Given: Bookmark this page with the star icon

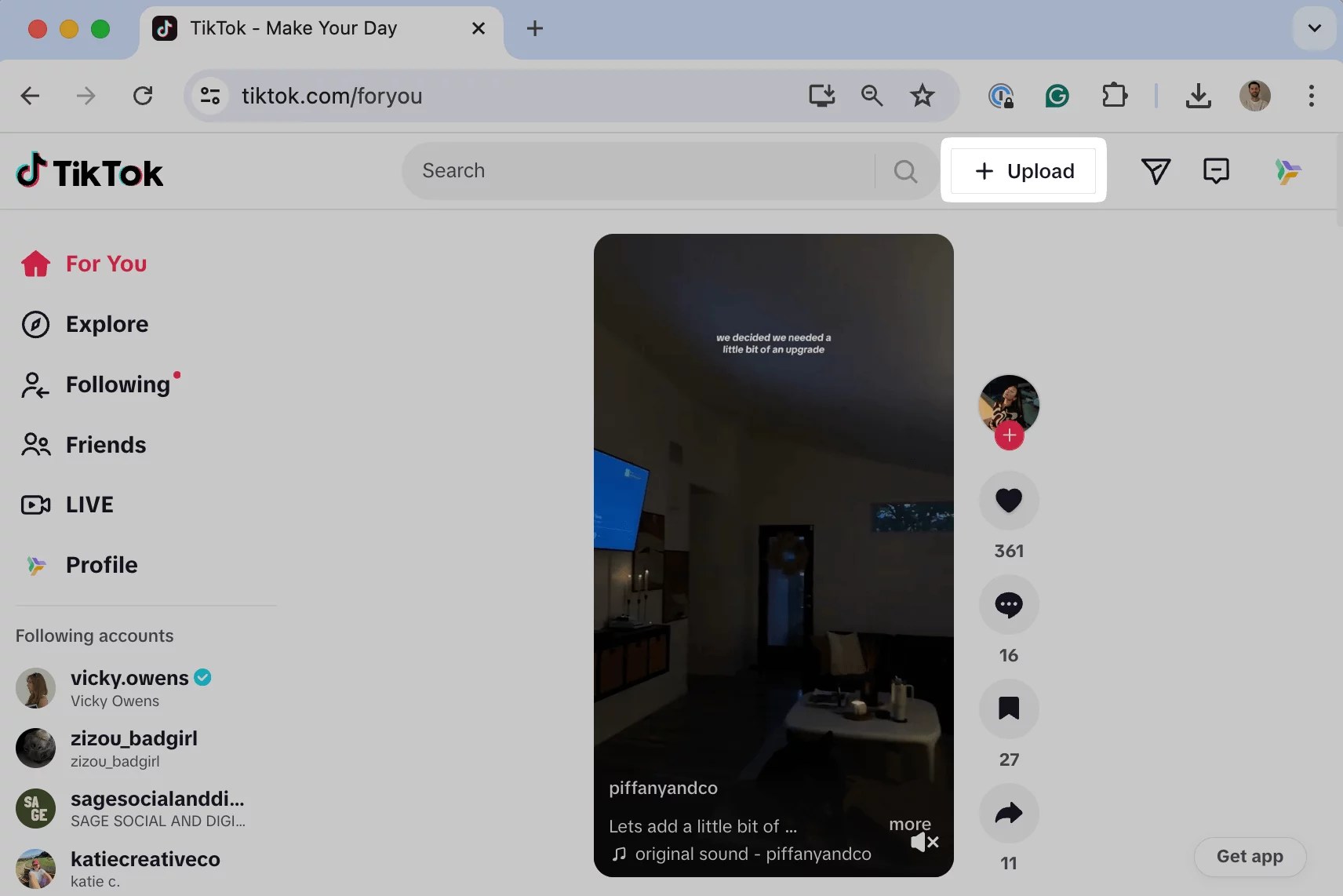Looking at the screenshot, I should point(923,96).
